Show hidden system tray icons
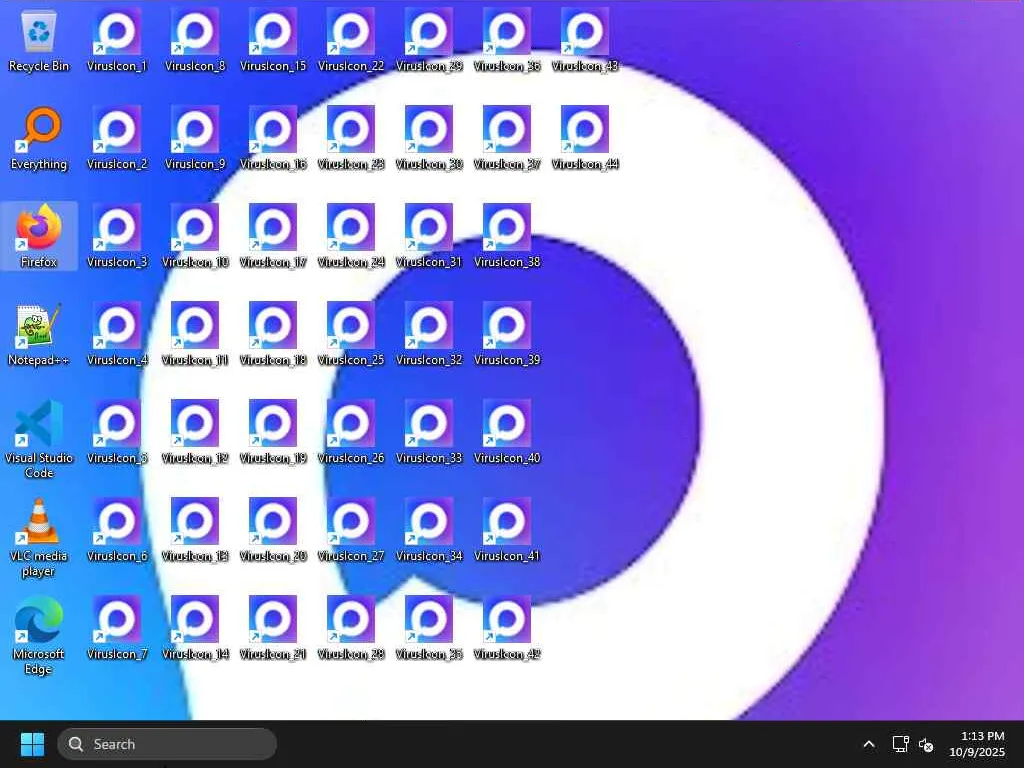The height and width of the screenshot is (768, 1024). 869,744
